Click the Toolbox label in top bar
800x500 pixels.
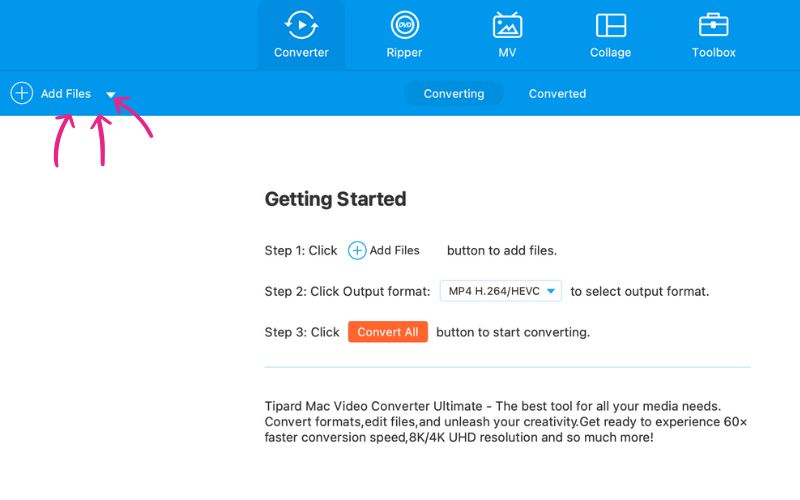point(713,53)
